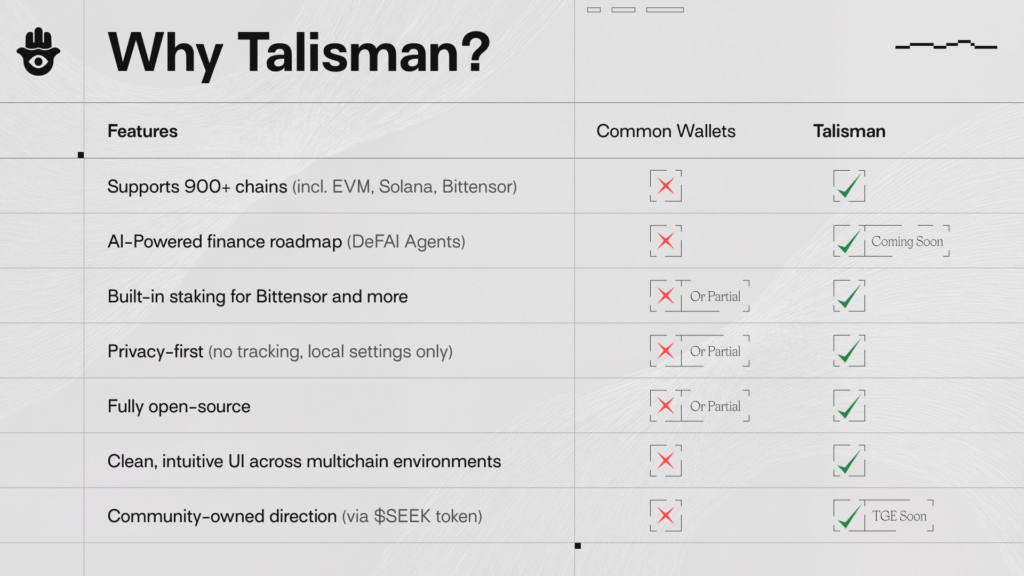Click Talisman checkmark for Privacy-first row
Image resolution: width=1024 pixels, height=576 pixels.
849,351
